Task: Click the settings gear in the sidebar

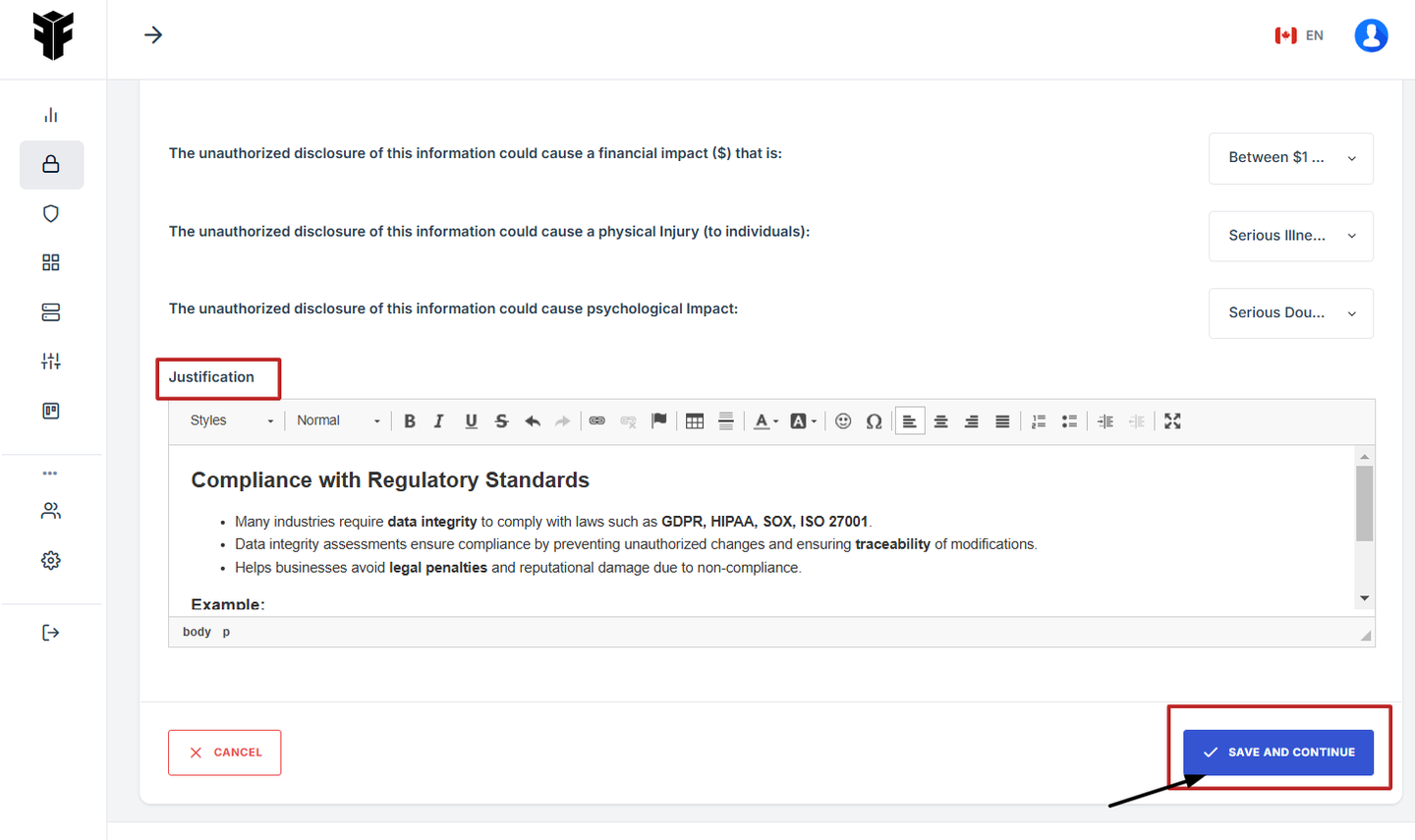Action: (x=51, y=560)
